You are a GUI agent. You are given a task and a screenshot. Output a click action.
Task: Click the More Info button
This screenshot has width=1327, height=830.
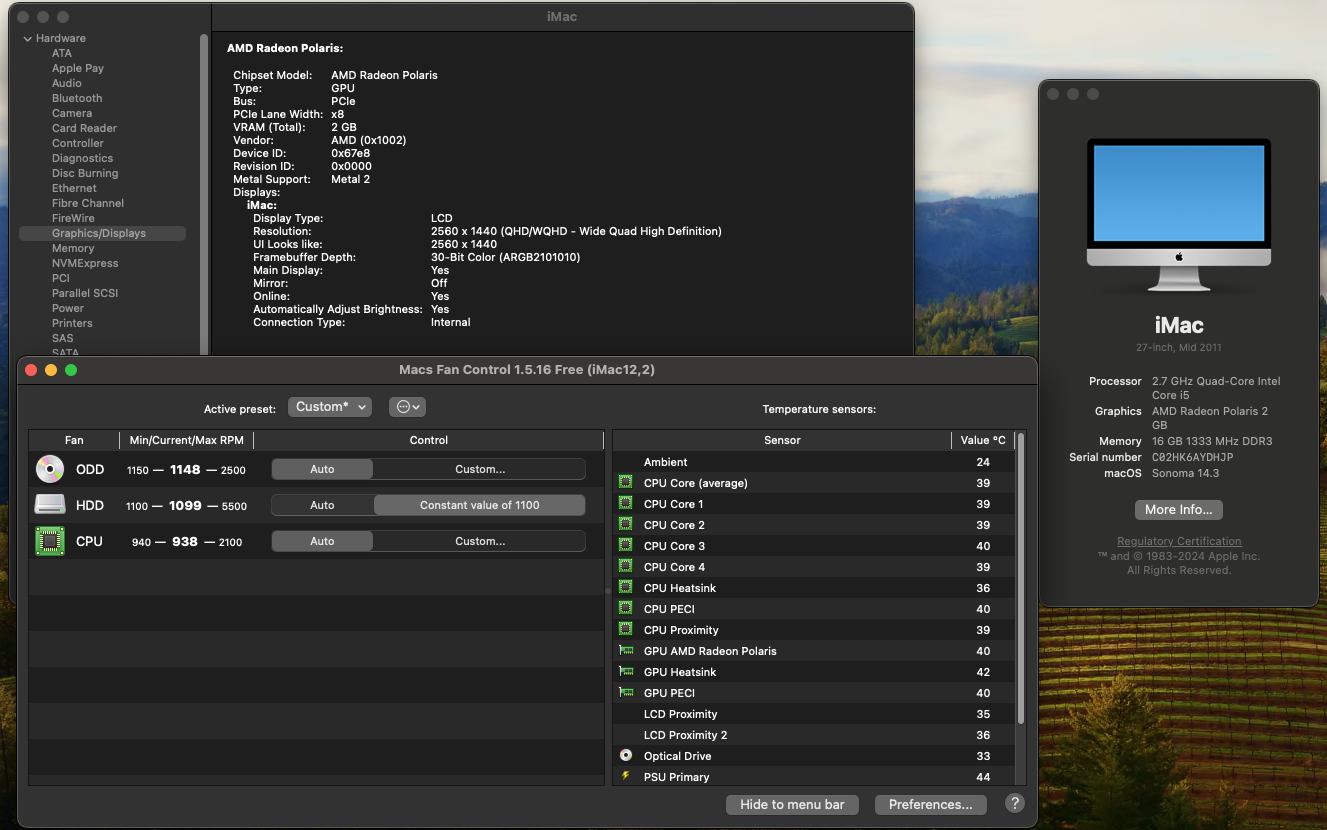1179,509
